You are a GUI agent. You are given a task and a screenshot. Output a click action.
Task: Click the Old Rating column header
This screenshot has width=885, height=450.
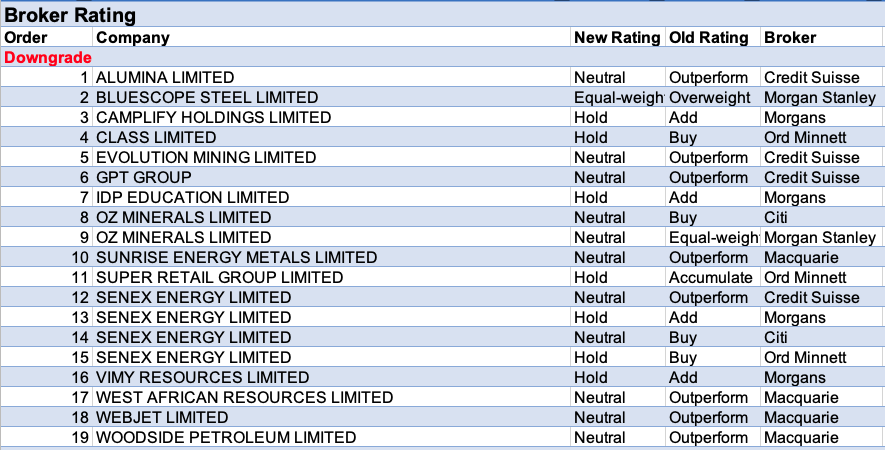tap(708, 37)
